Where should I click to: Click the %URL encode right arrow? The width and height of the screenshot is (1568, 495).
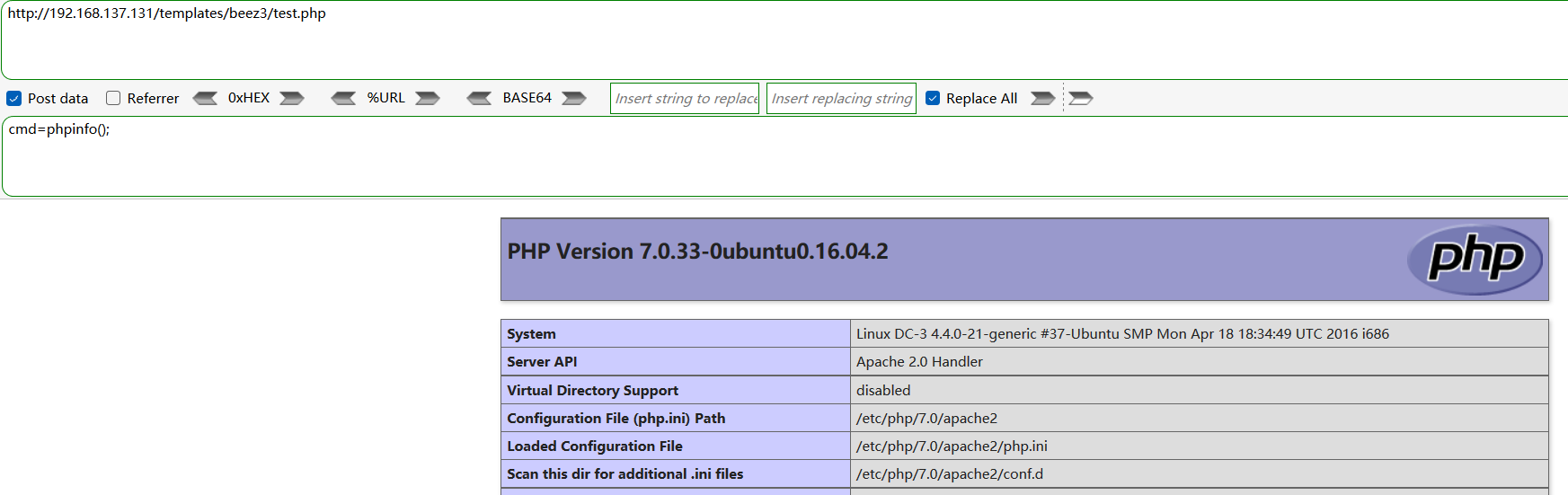[428, 98]
